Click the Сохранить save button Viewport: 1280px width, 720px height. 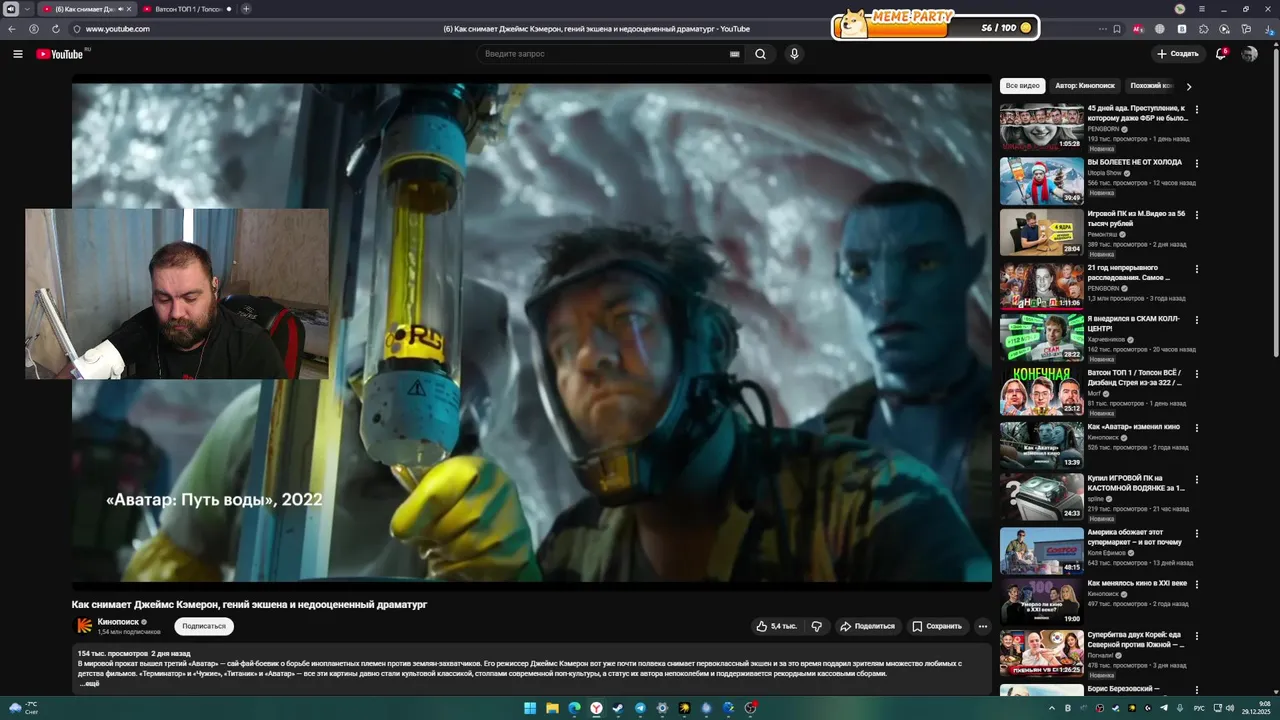(x=937, y=626)
